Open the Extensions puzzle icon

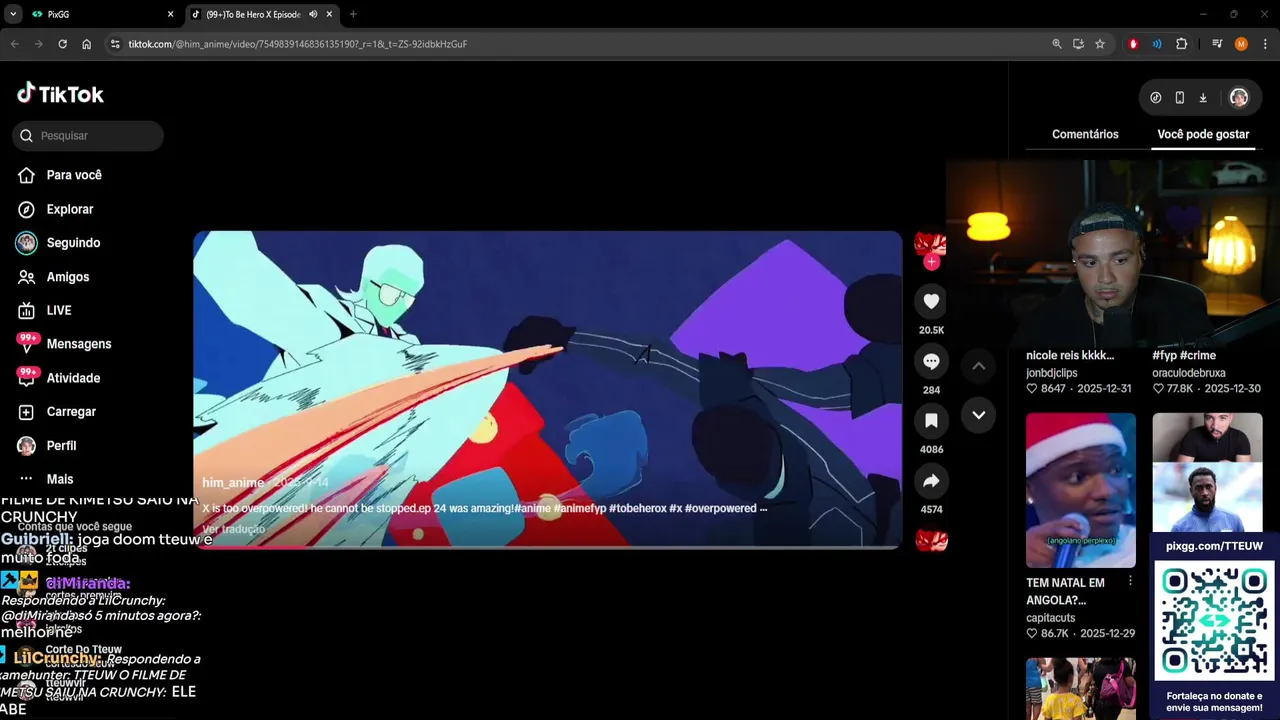(1181, 44)
